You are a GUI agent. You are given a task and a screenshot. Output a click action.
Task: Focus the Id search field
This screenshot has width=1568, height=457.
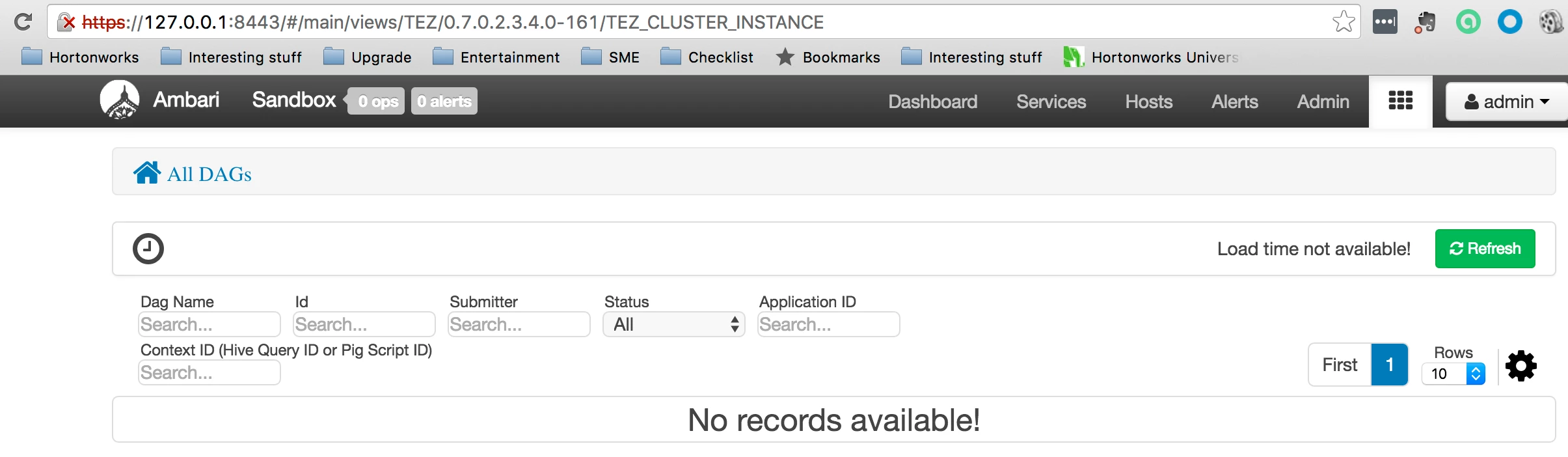364,324
